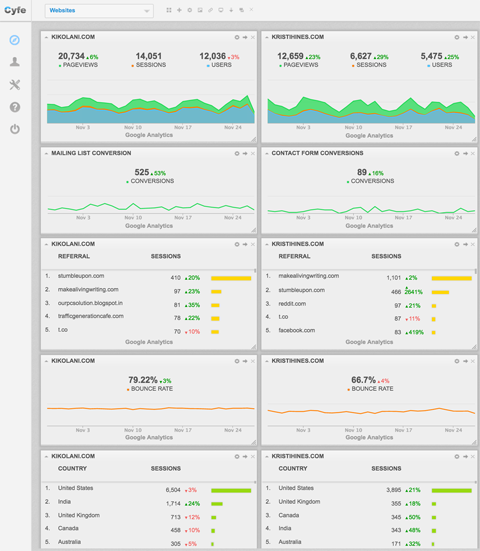The height and width of the screenshot is (551, 480).
Task: Click move arrow of KIKOLANI.COM pageviews widget
Action: (245, 37)
